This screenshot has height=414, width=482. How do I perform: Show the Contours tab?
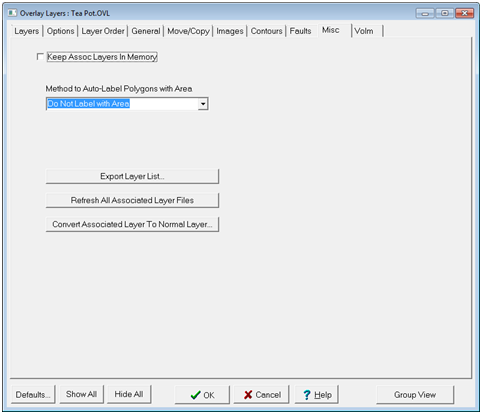(x=266, y=31)
